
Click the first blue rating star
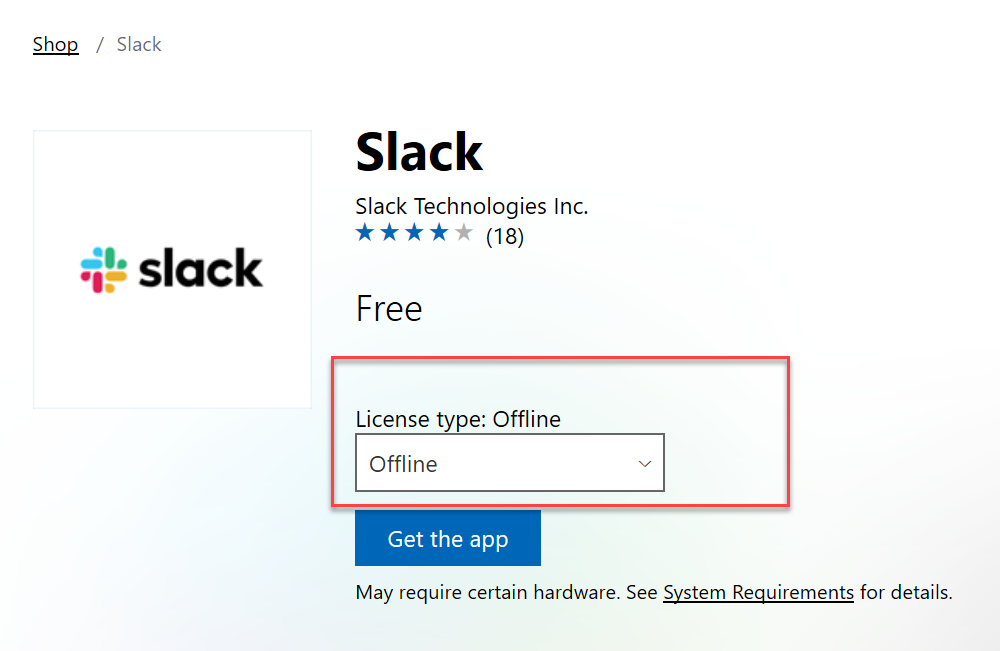[365, 233]
